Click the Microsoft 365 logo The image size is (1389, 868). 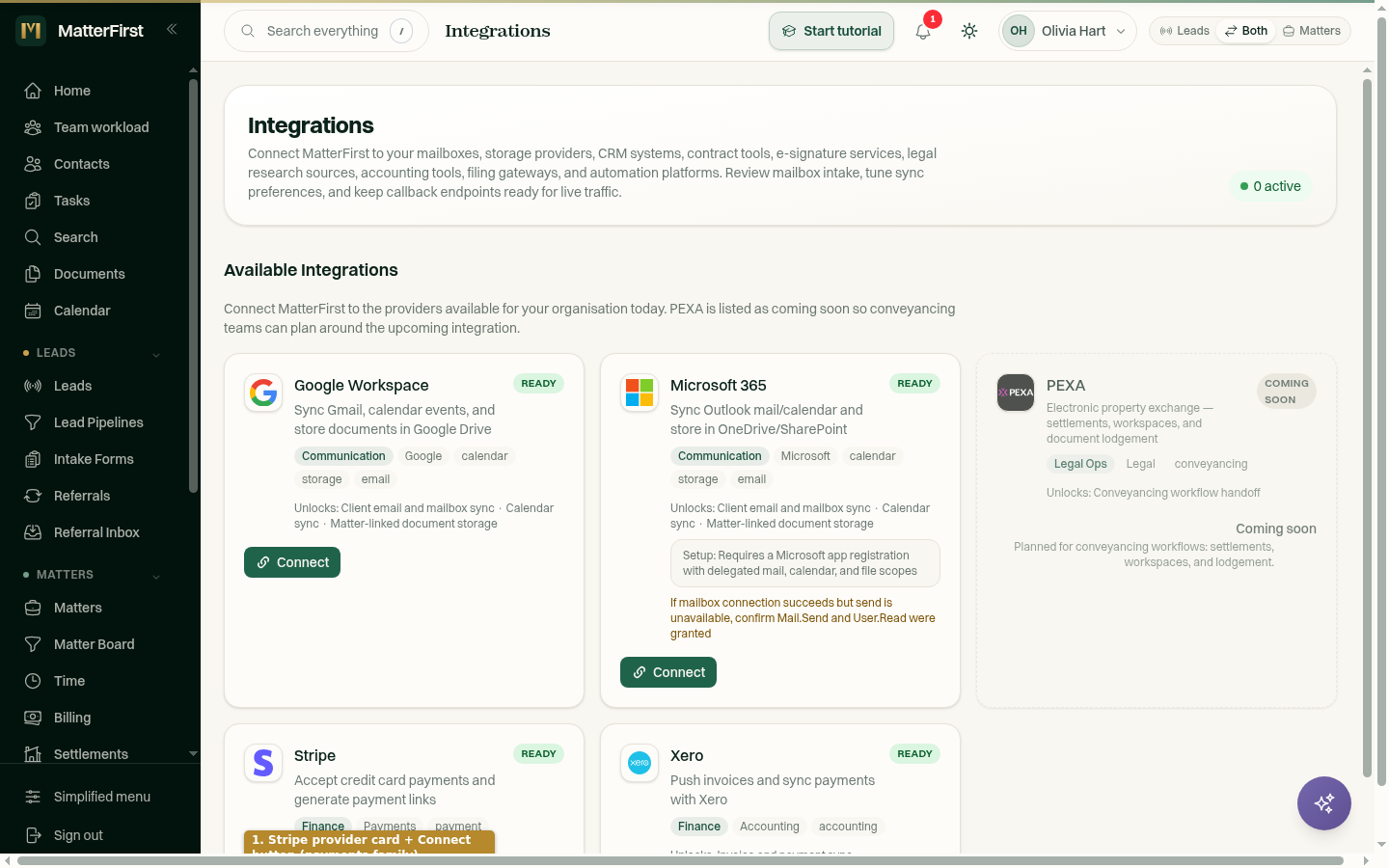coord(640,393)
